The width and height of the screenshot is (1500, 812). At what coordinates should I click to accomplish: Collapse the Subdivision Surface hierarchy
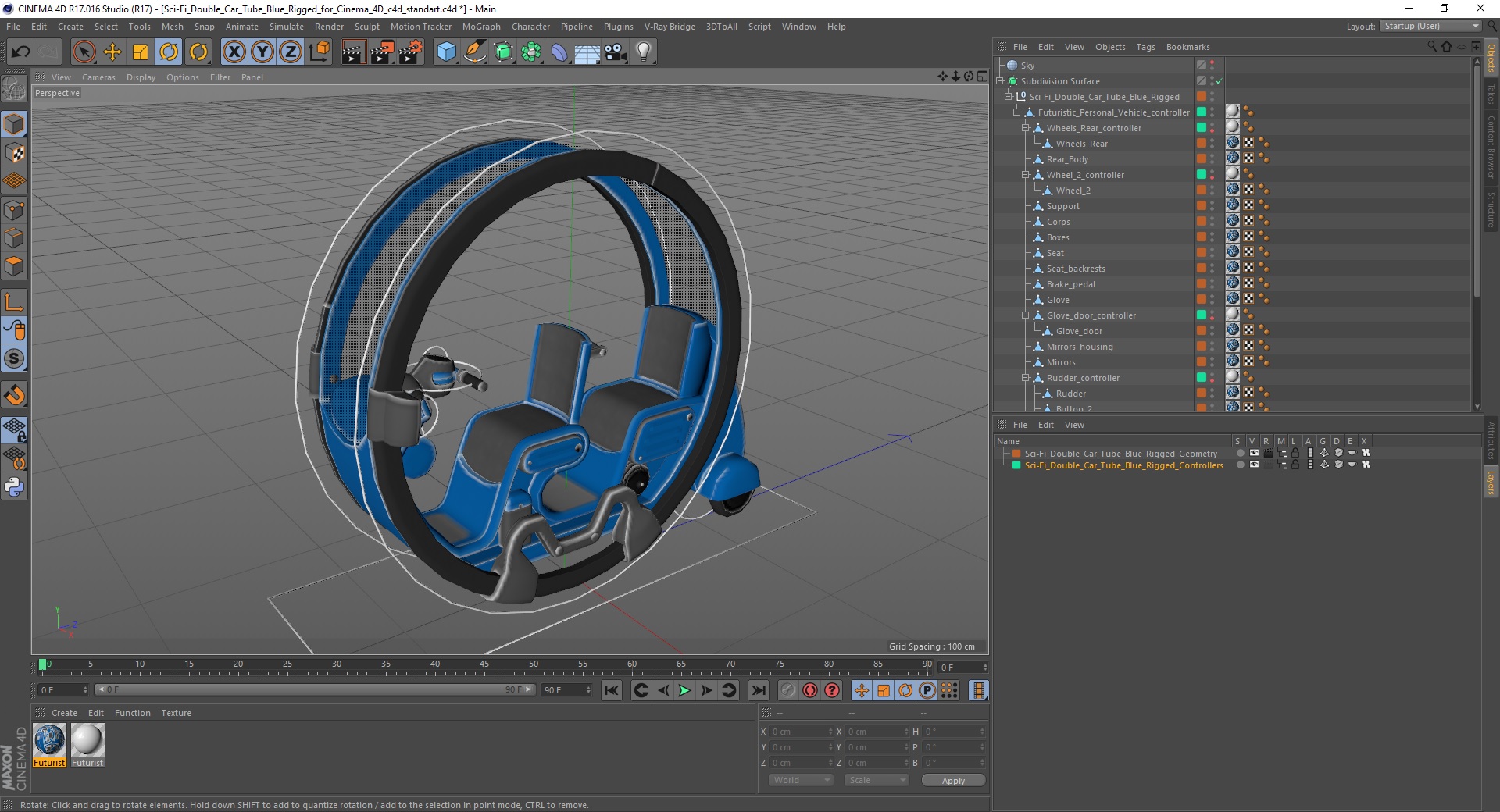[1000, 81]
